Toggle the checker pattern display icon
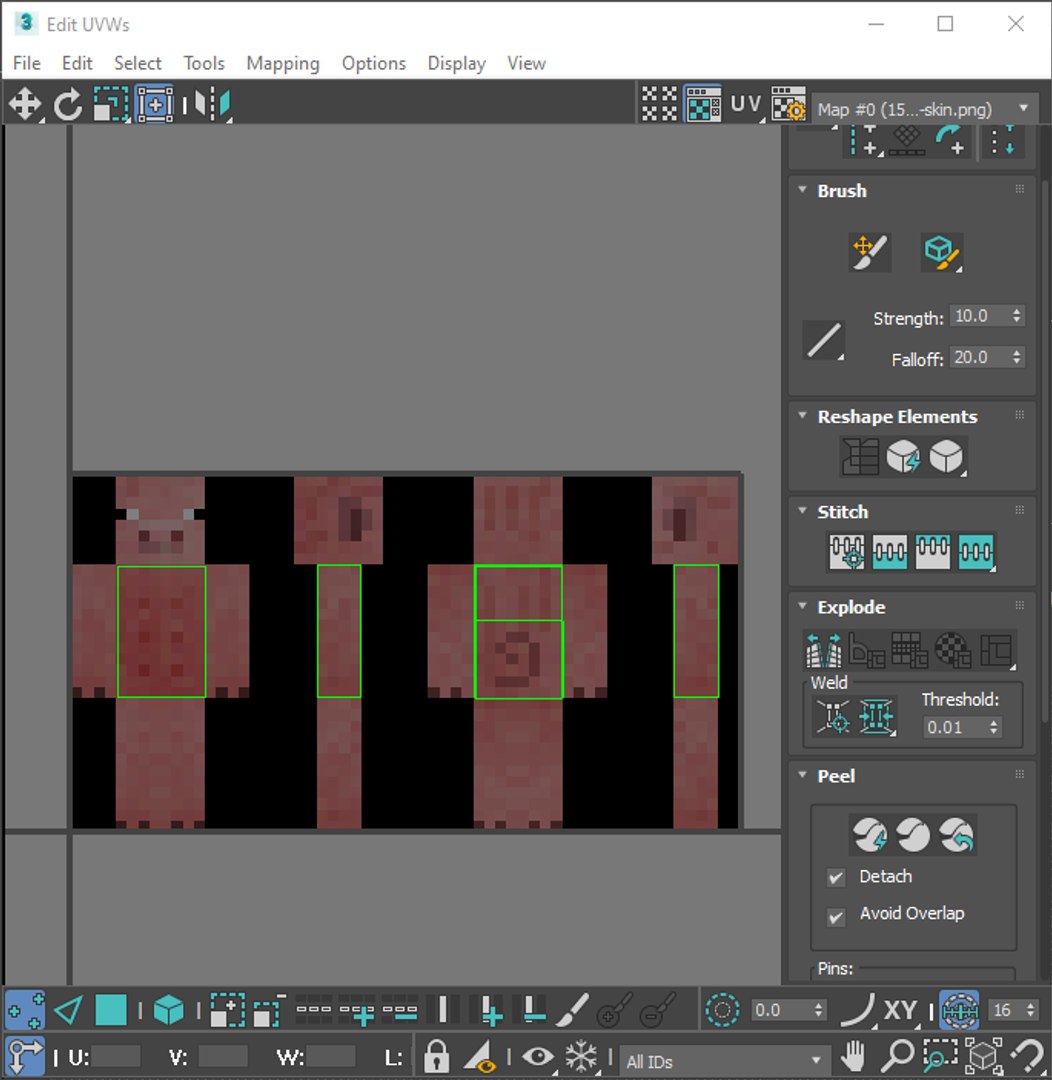1052x1080 pixels. point(659,104)
